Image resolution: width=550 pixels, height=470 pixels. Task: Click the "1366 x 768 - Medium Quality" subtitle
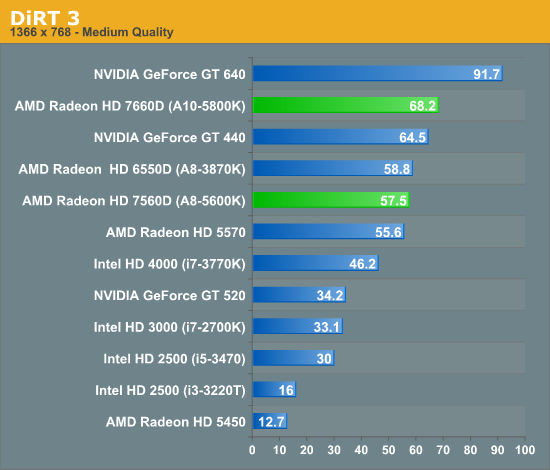click(x=92, y=32)
